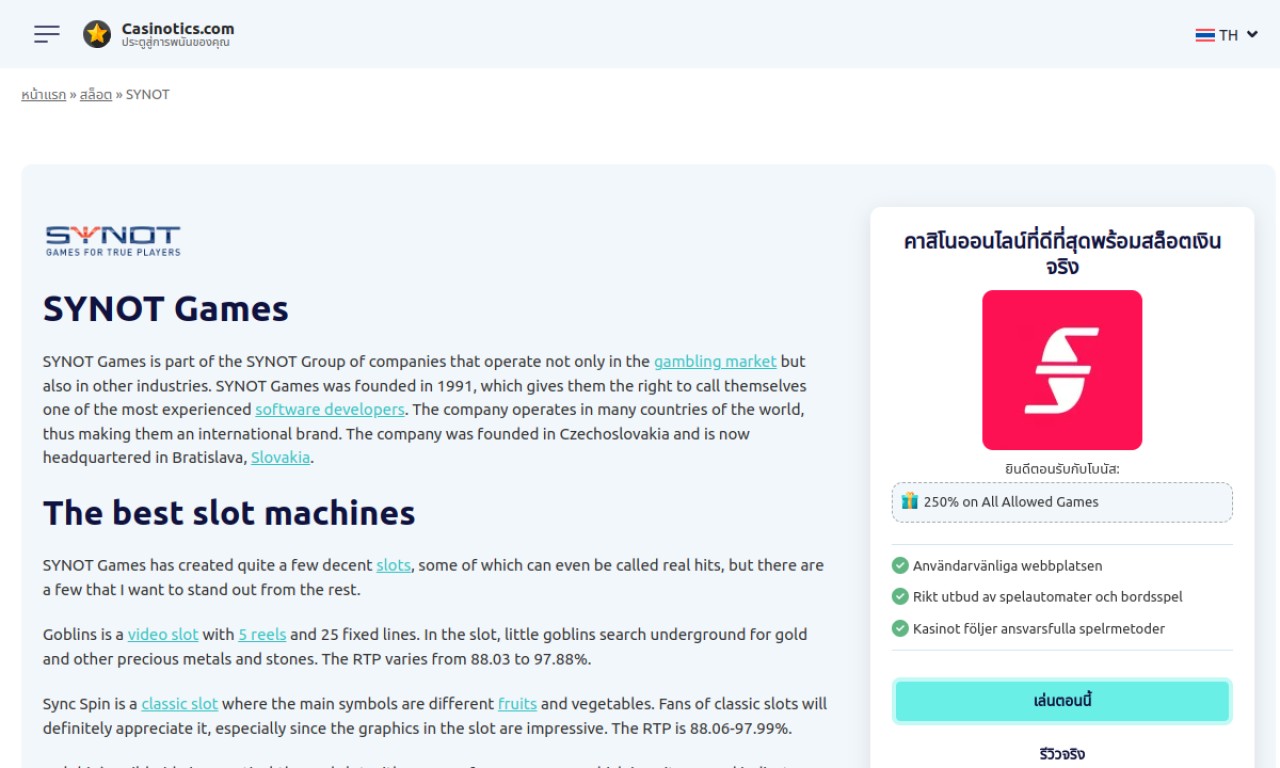
Task: Click checkmark beside Rikt utbud av spelautomater
Action: (900, 596)
